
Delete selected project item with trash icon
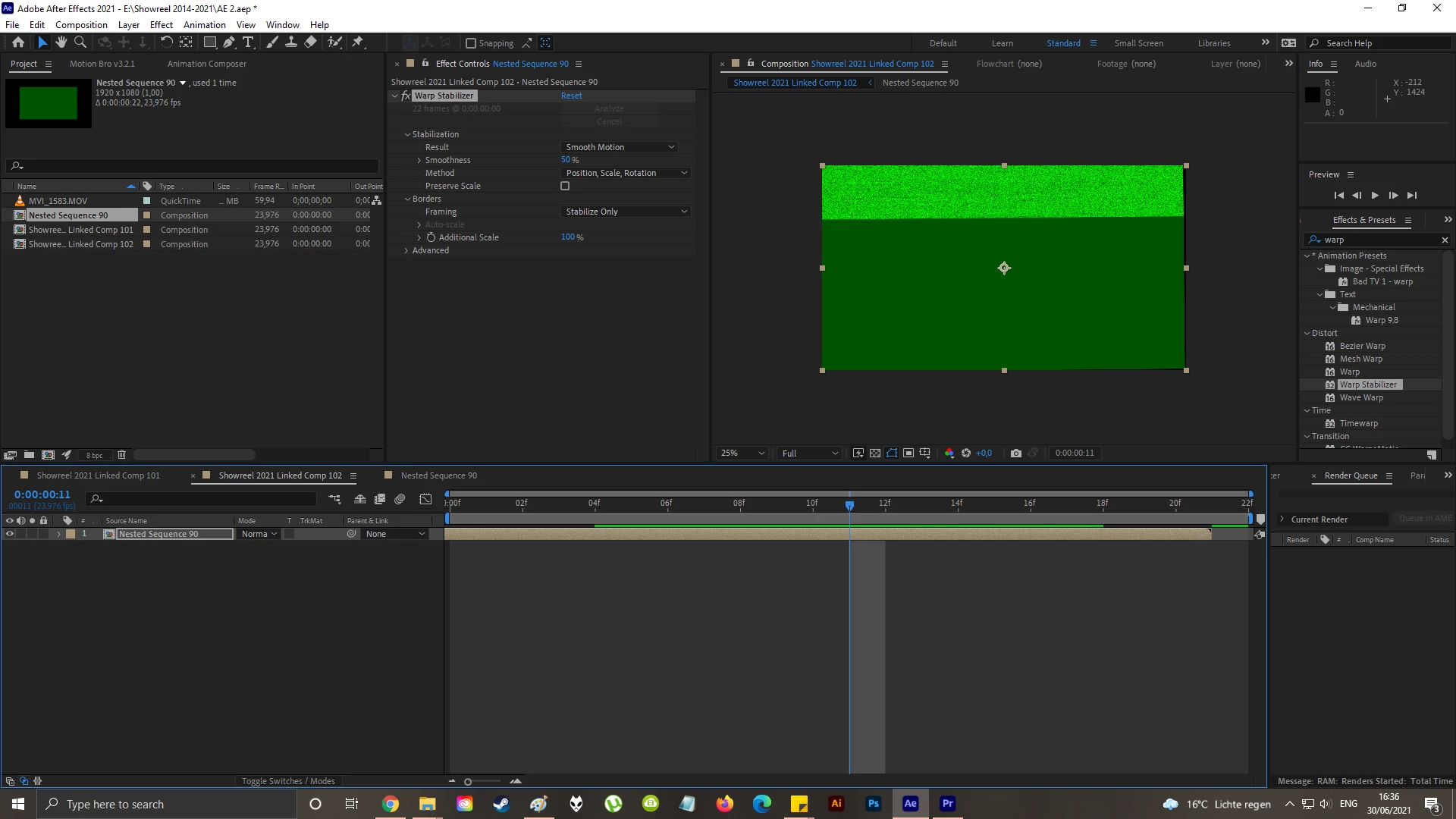(121, 455)
